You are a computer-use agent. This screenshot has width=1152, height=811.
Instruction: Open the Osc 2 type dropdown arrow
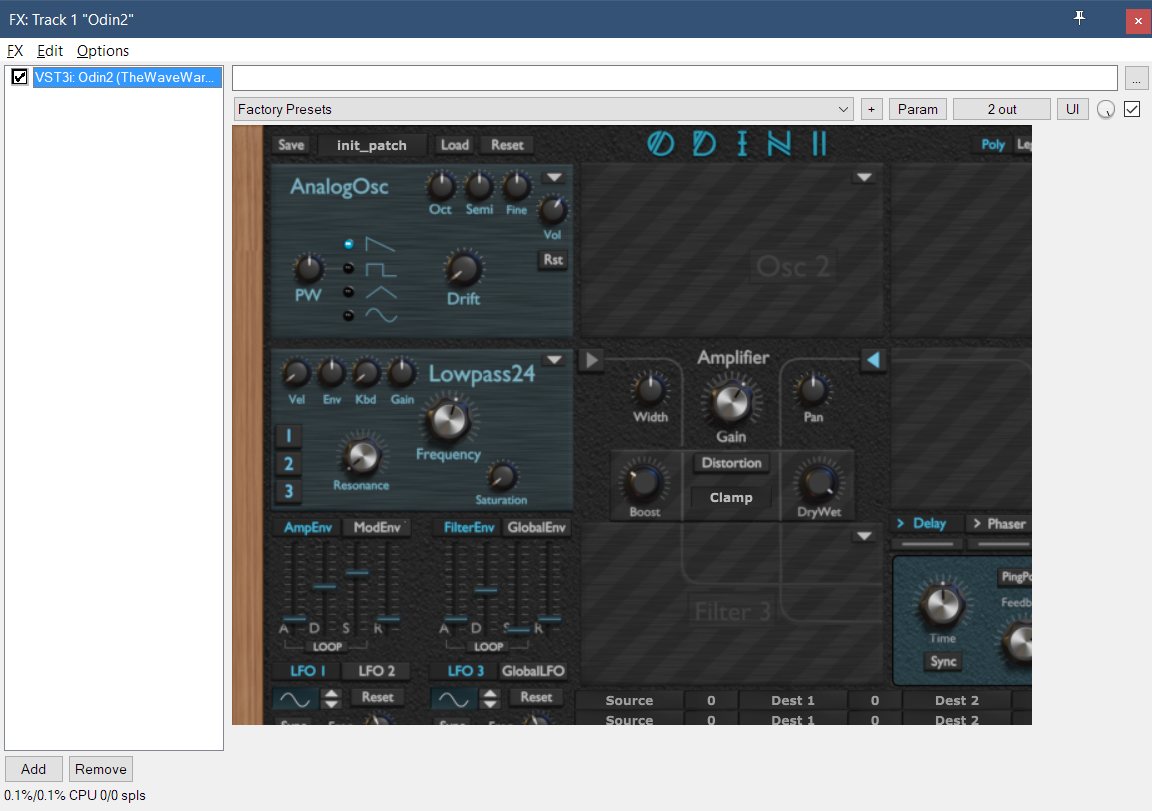tap(864, 177)
